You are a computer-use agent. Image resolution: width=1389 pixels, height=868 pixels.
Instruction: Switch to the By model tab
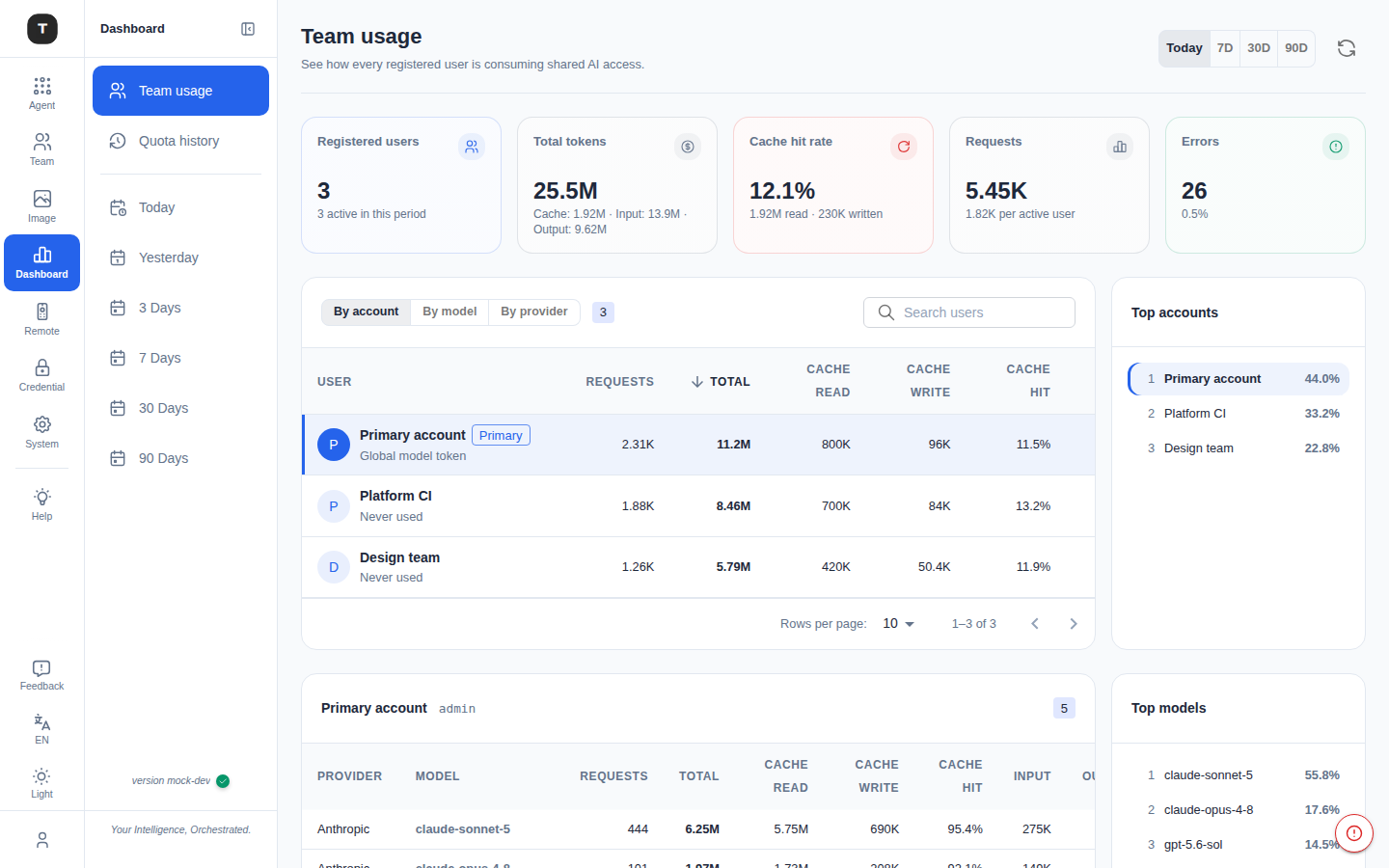tap(449, 312)
